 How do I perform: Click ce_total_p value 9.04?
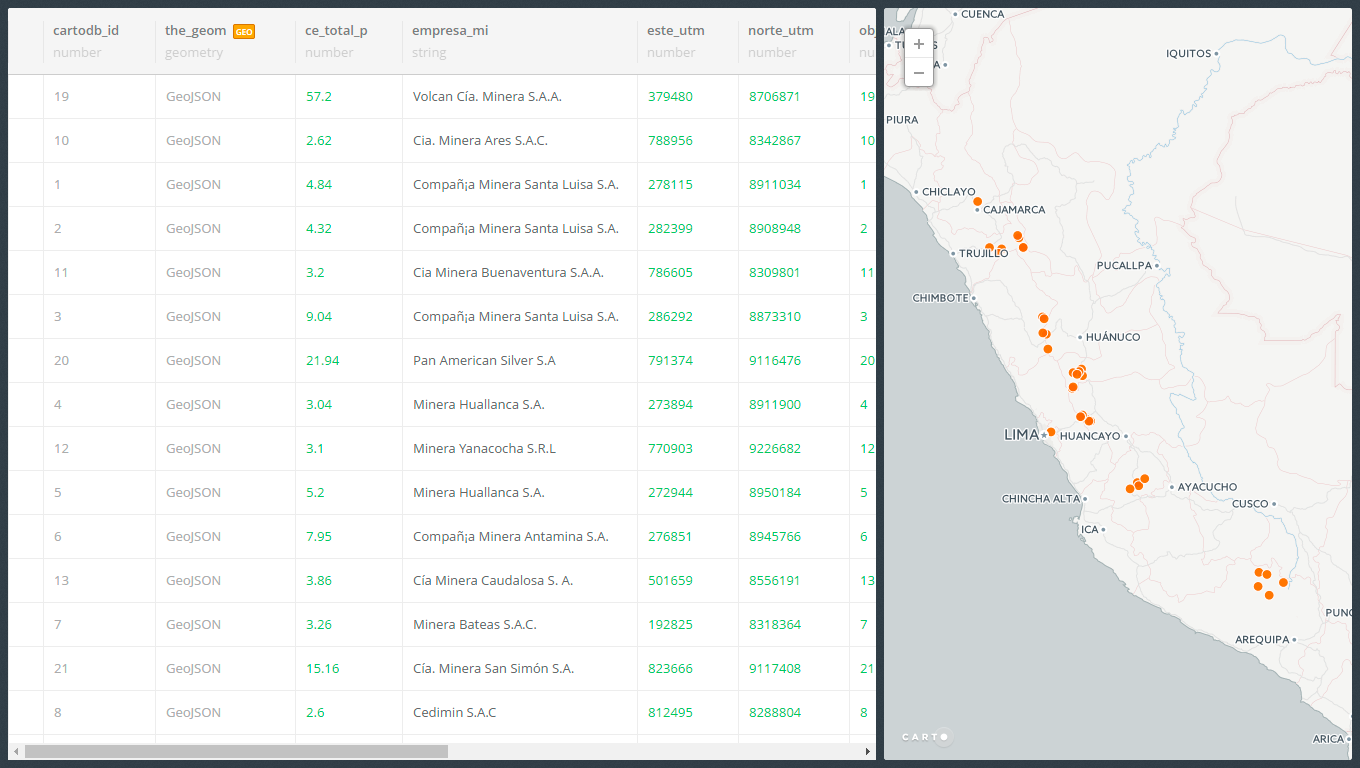pyautogui.click(x=319, y=317)
